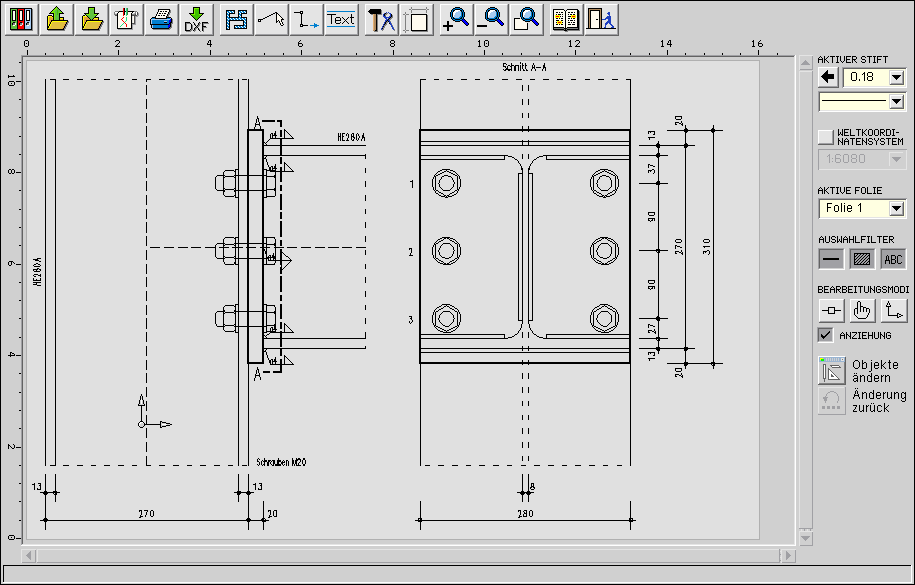The image size is (915, 585).
Task: Open the line style dropdown
Action: [896, 101]
